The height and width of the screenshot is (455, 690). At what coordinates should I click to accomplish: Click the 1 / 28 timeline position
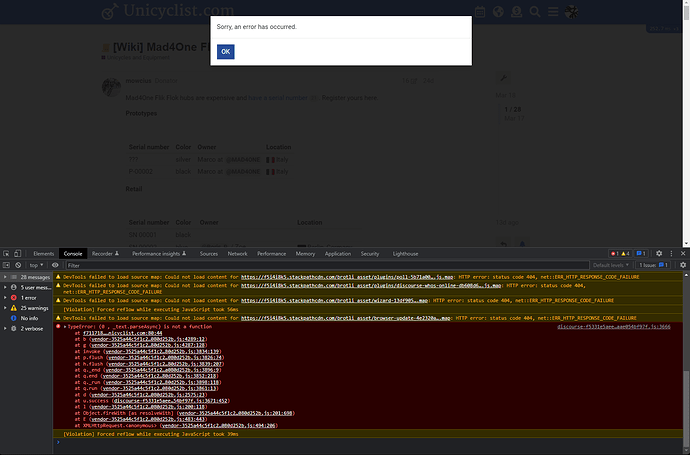(513, 109)
